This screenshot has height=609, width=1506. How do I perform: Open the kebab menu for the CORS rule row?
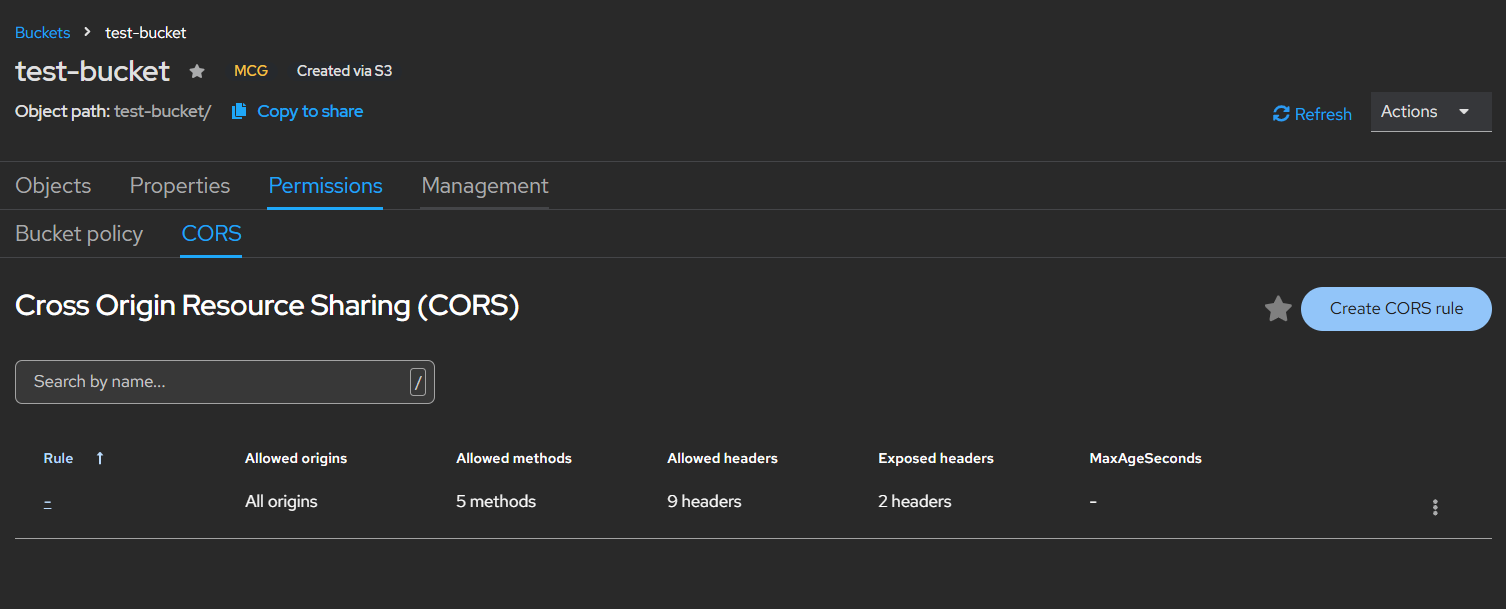(x=1435, y=507)
